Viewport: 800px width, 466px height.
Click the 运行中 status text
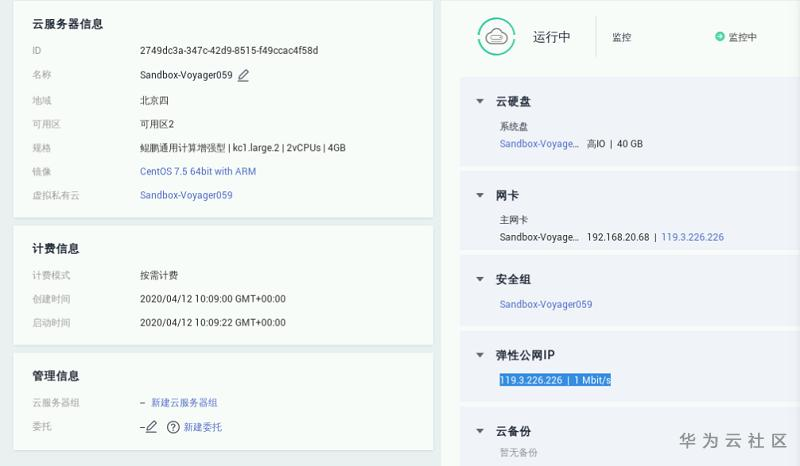point(552,37)
